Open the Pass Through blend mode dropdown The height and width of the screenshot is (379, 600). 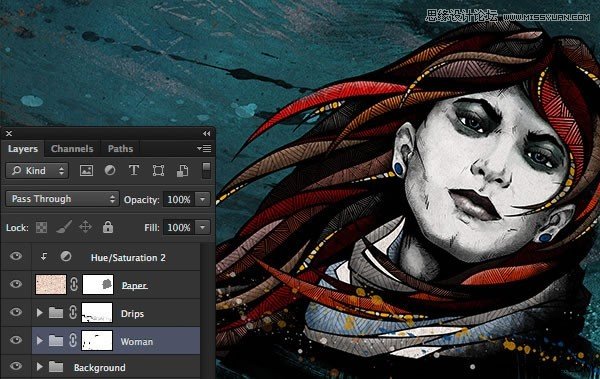point(62,199)
